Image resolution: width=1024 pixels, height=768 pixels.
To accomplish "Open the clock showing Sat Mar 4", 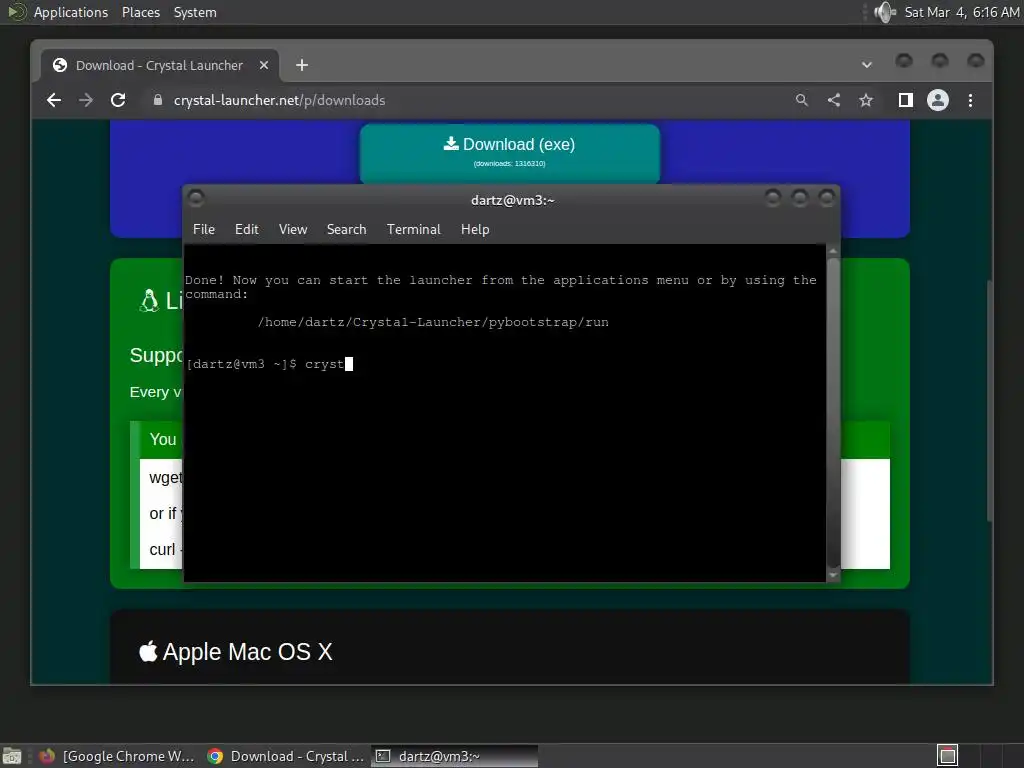I will coord(961,12).
